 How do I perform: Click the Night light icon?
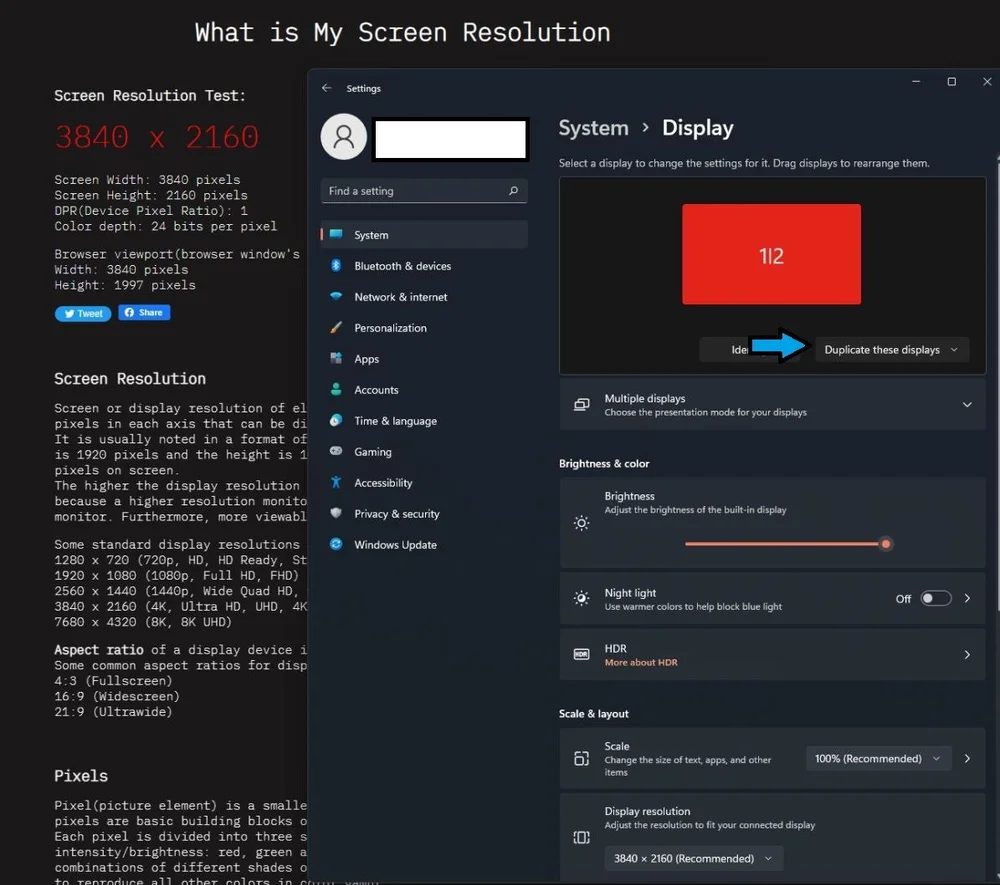582,598
